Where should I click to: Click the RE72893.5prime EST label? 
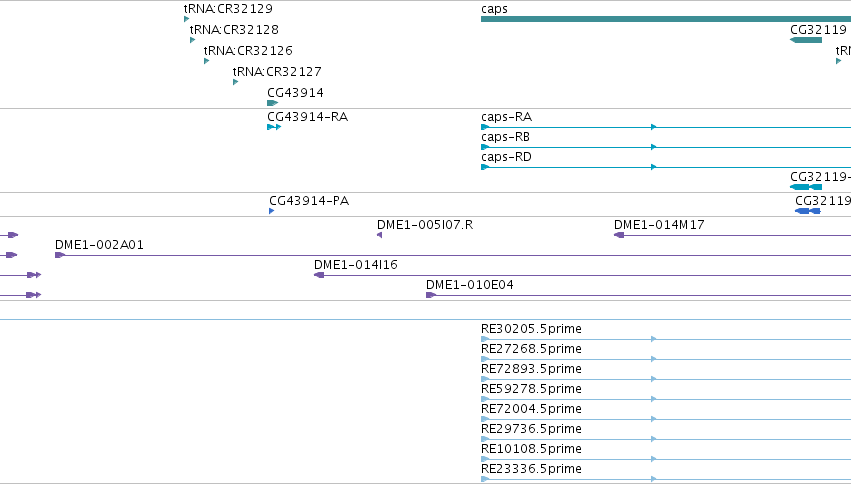(531, 369)
